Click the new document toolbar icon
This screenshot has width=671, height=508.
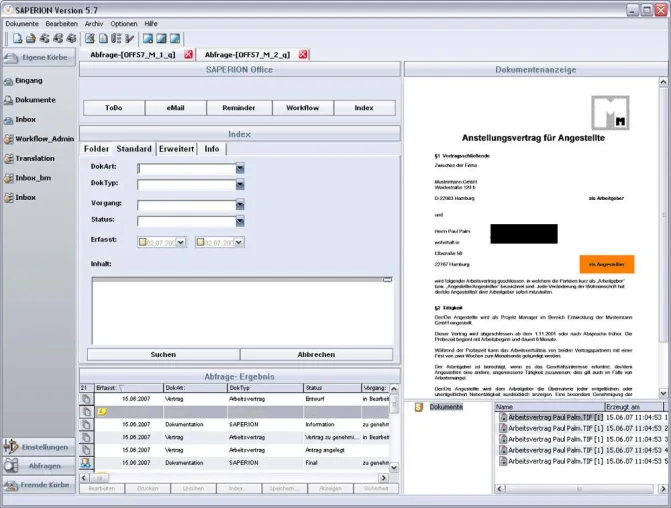point(17,39)
